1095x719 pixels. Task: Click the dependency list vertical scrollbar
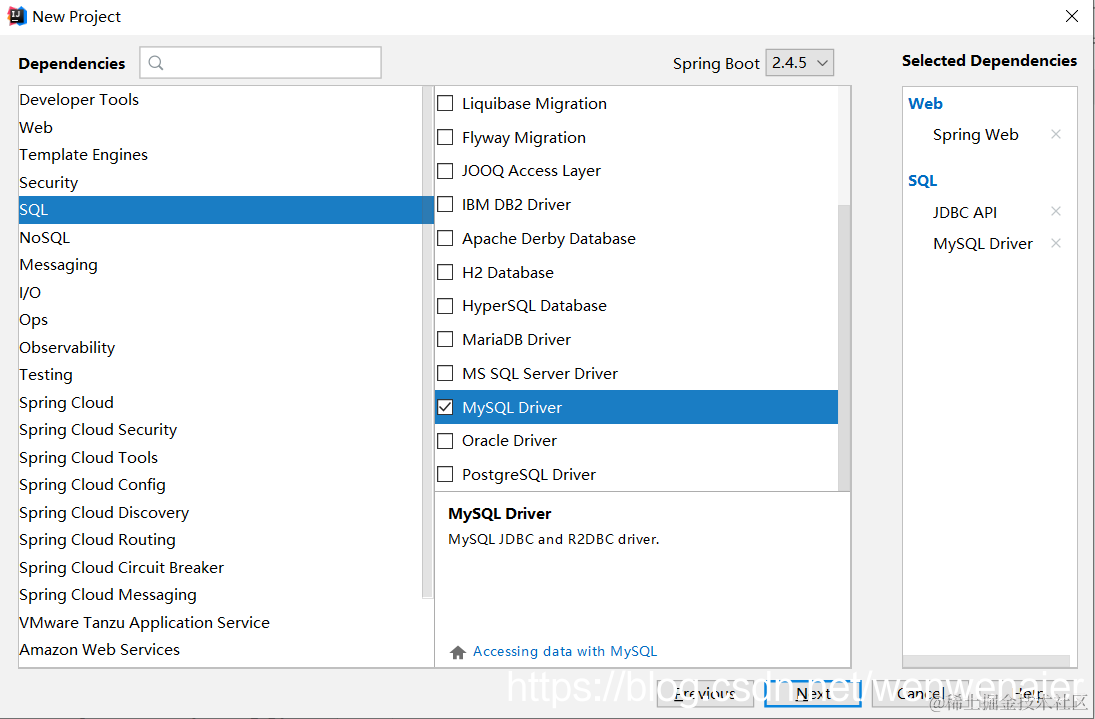point(844,348)
